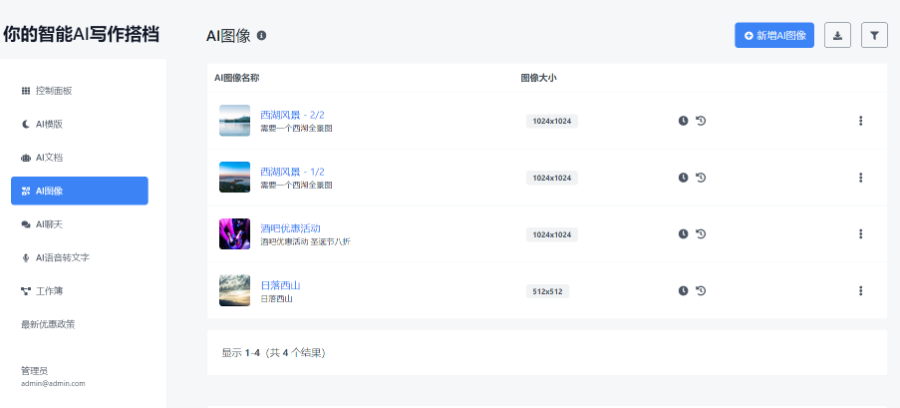The width and height of the screenshot is (900, 408).
Task: Click the history icon in the 西湖风景 - 2/2 row
Action: pos(701,121)
